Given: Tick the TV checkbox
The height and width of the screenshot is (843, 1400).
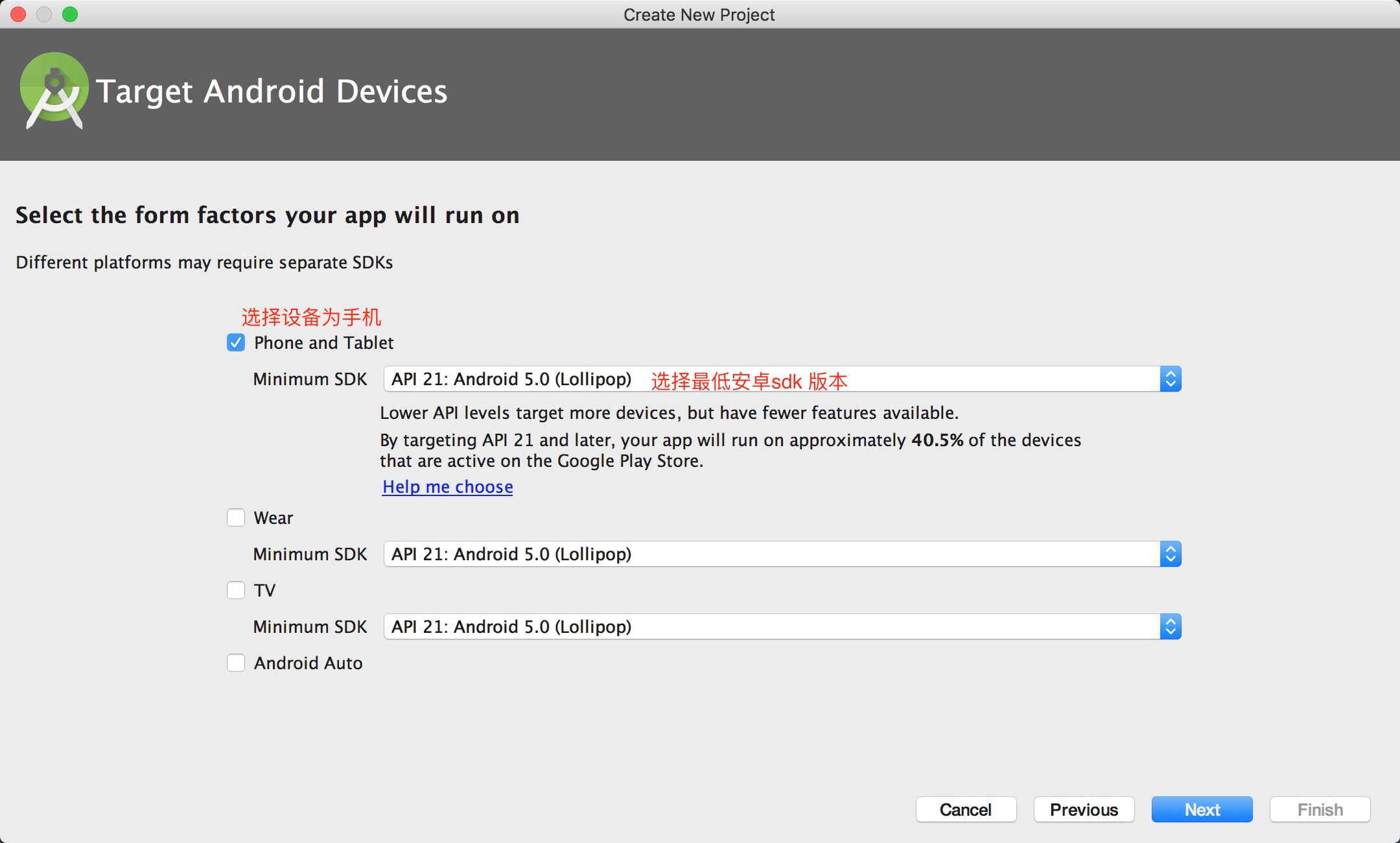Looking at the screenshot, I should (x=236, y=590).
